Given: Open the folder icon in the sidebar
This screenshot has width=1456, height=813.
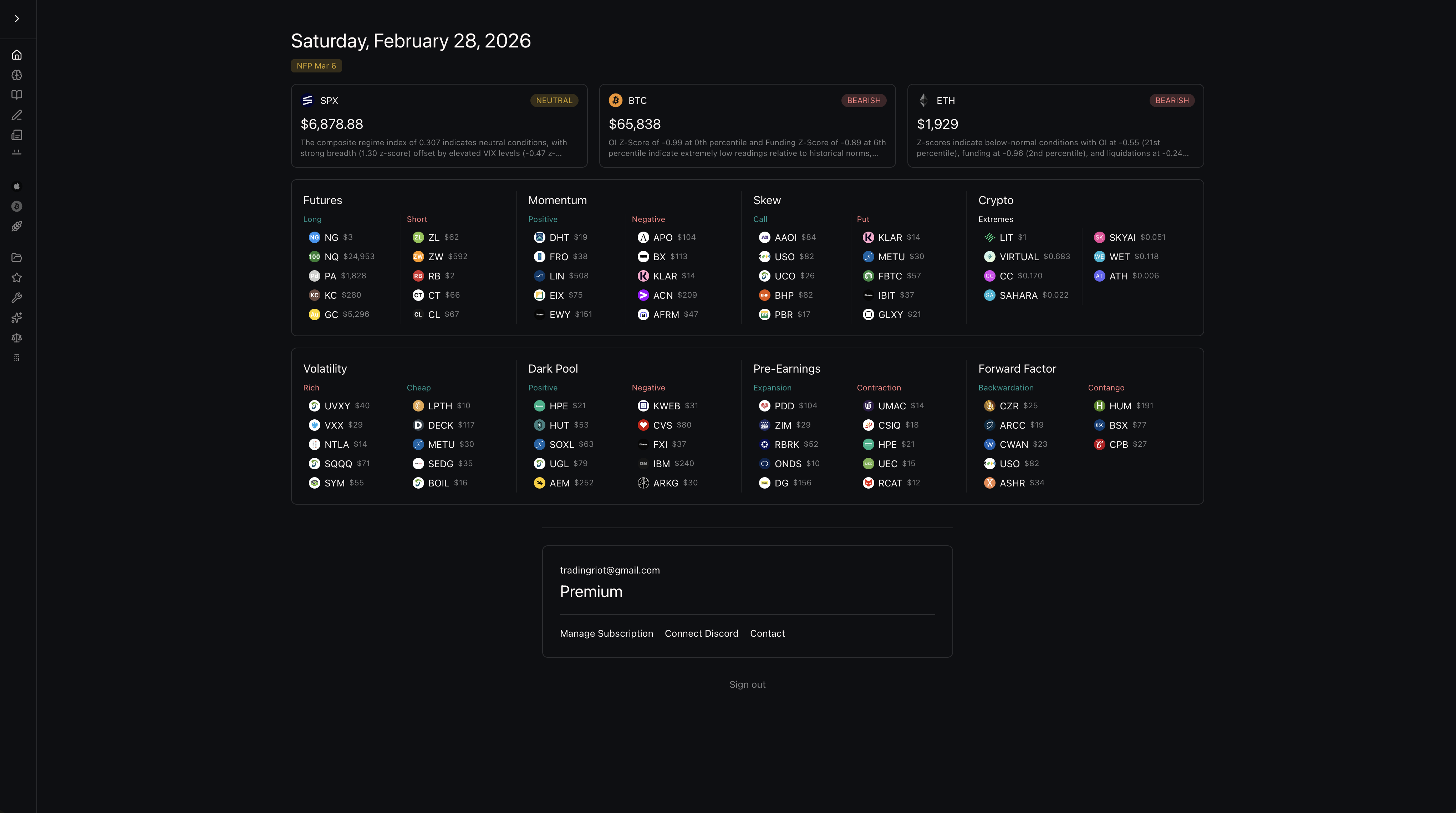Looking at the screenshot, I should pyautogui.click(x=17, y=258).
